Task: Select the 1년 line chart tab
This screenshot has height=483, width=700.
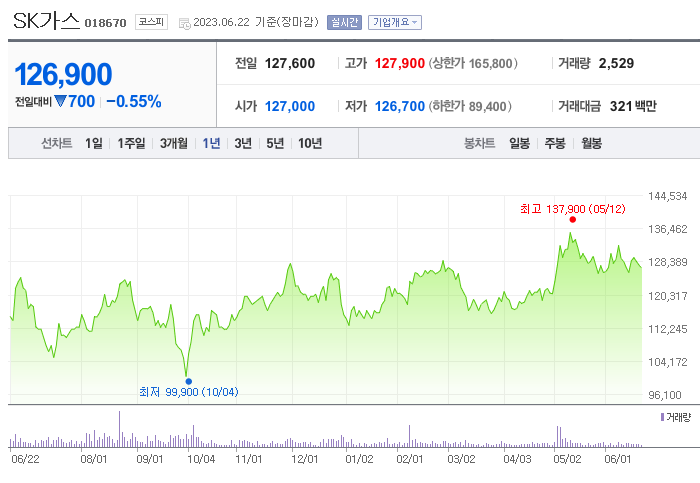Action: (211, 143)
